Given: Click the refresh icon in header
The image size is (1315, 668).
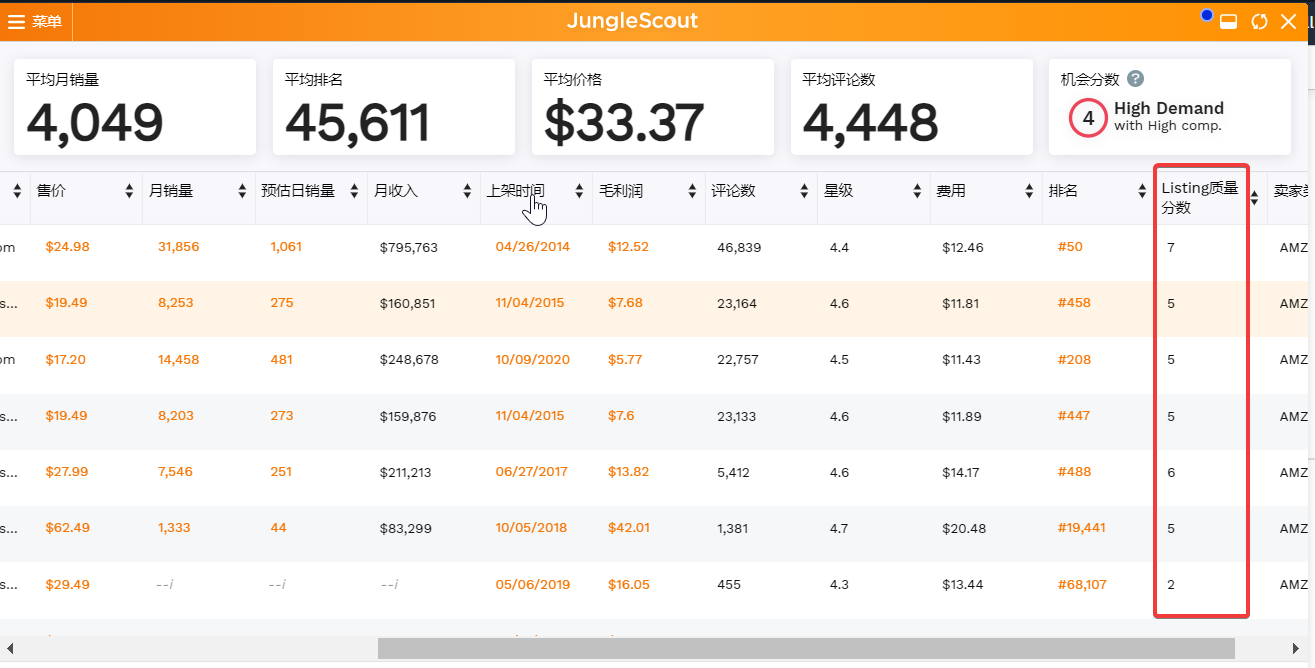Looking at the screenshot, I should click(1259, 22).
